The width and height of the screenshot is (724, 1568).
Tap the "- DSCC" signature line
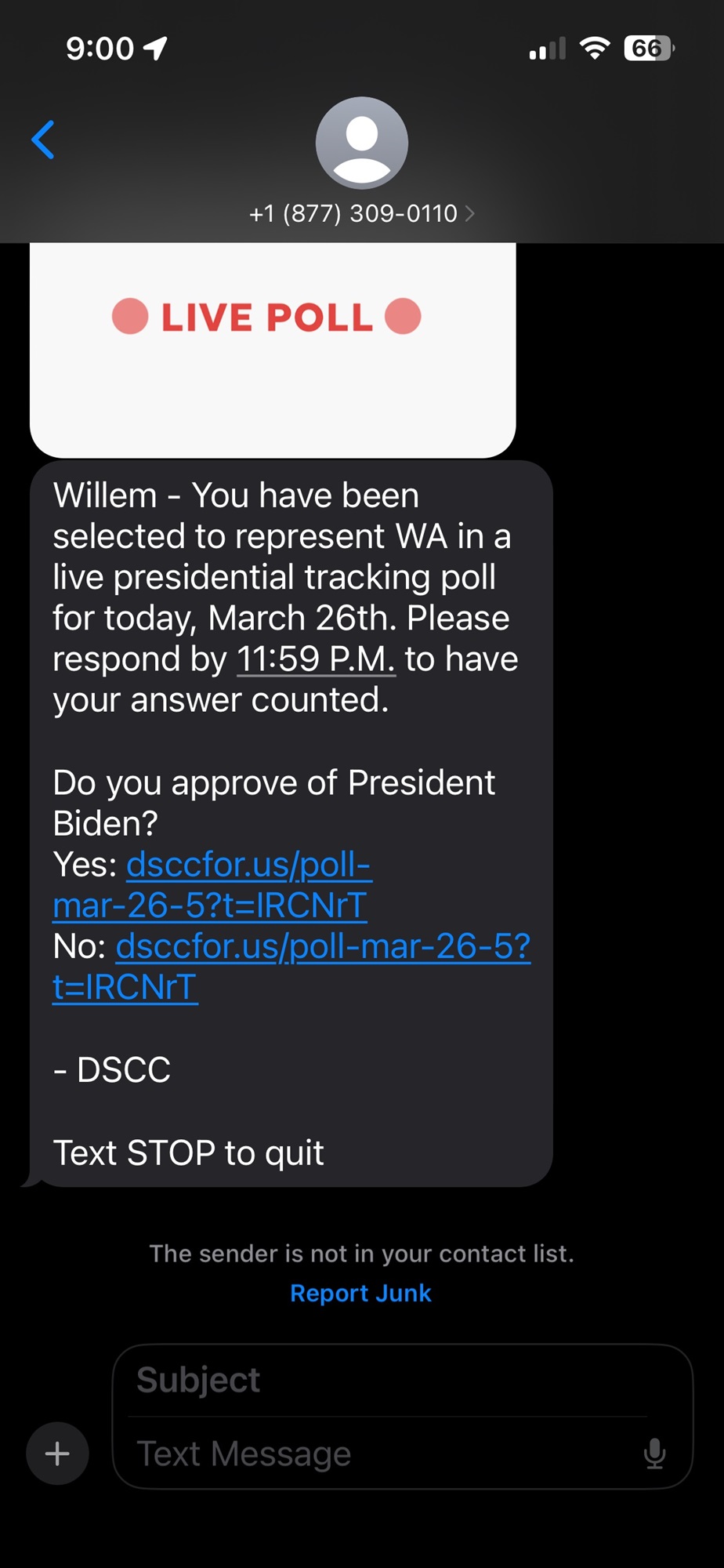[x=112, y=1070]
